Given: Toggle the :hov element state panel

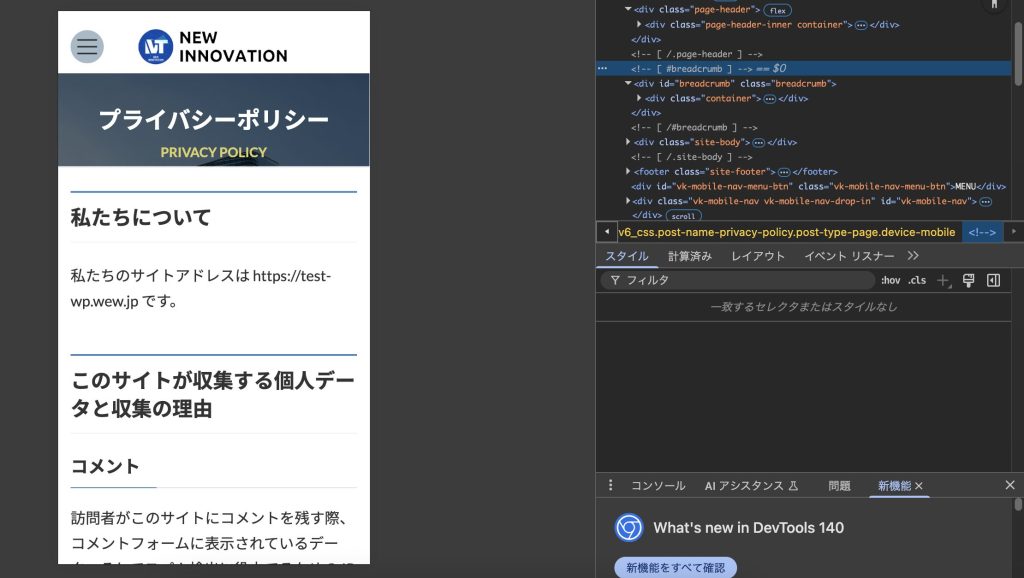Looking at the screenshot, I should click(x=890, y=281).
